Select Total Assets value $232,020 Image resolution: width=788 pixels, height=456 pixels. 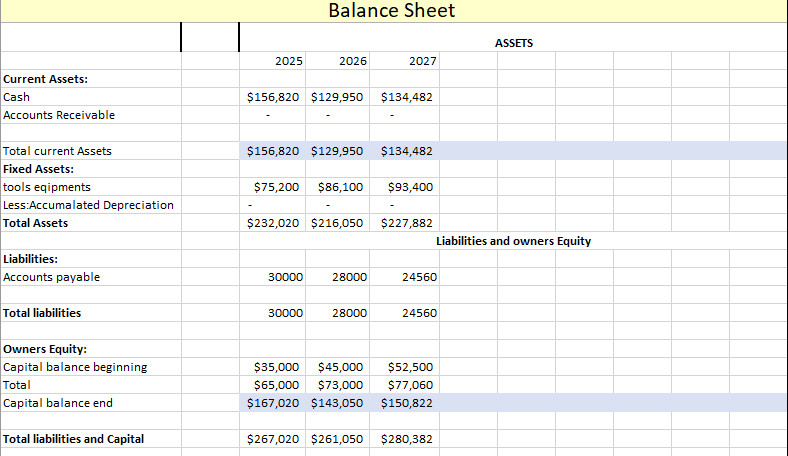tap(274, 223)
